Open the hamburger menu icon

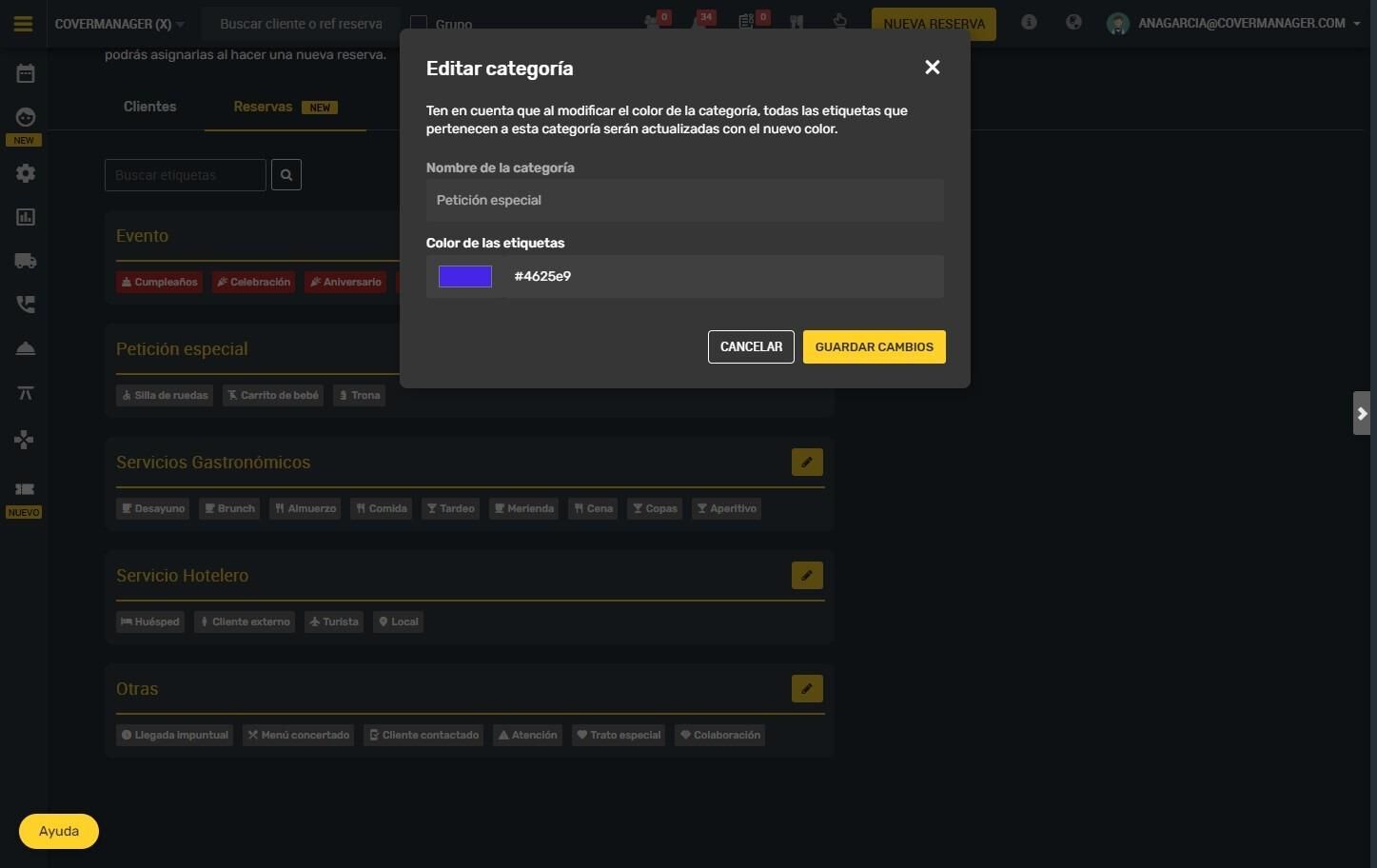(23, 24)
